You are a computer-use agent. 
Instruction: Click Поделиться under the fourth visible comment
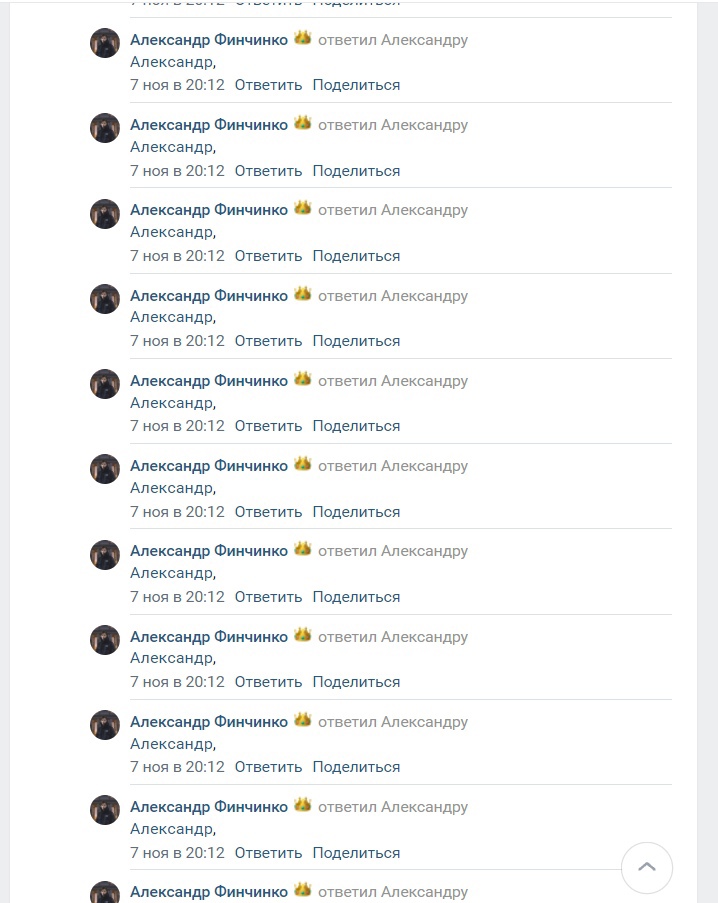click(x=356, y=342)
